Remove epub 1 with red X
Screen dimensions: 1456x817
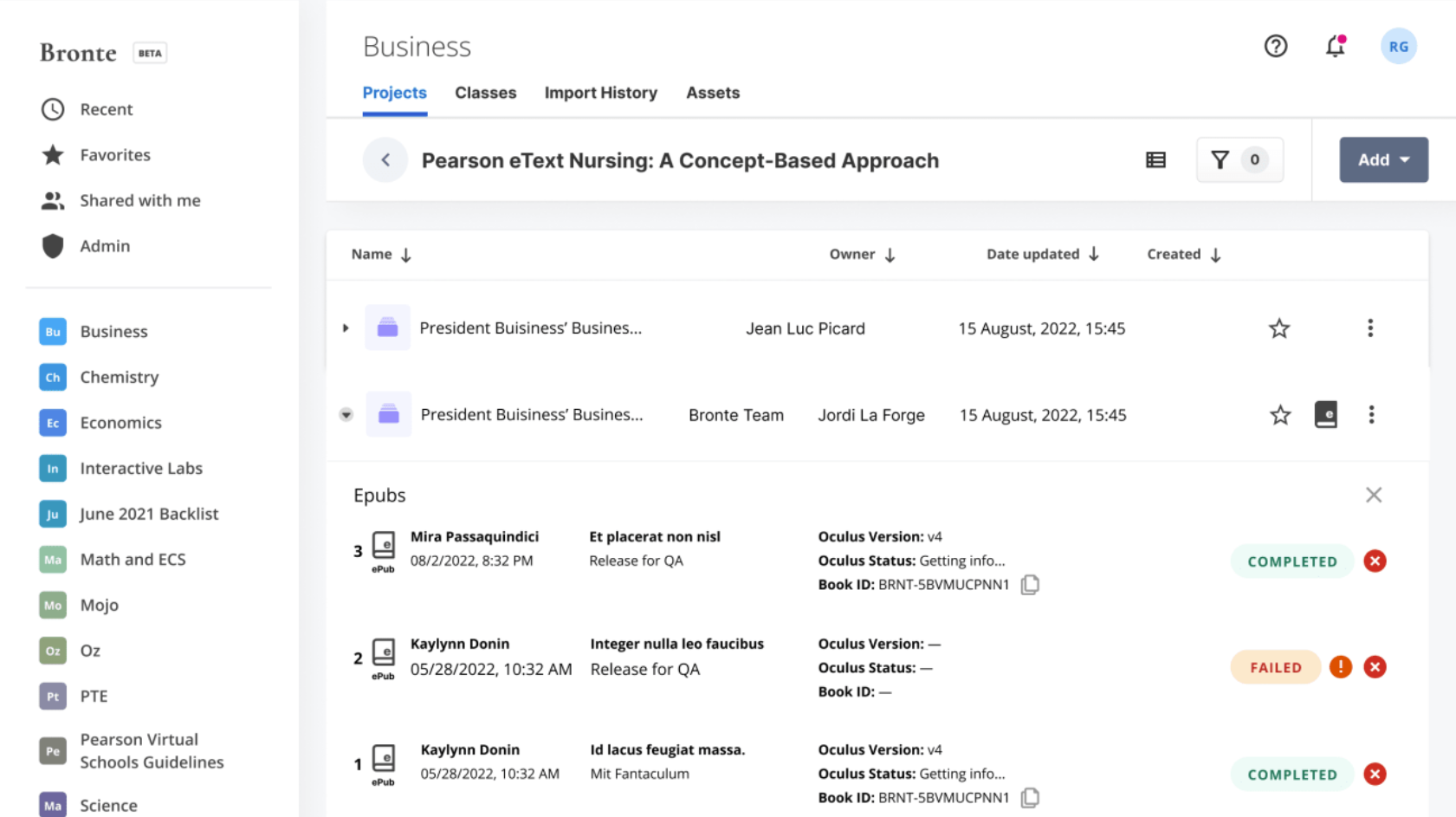point(1375,775)
